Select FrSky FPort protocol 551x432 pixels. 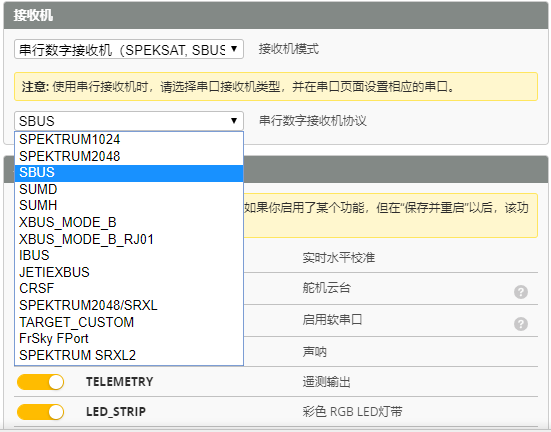(129, 338)
